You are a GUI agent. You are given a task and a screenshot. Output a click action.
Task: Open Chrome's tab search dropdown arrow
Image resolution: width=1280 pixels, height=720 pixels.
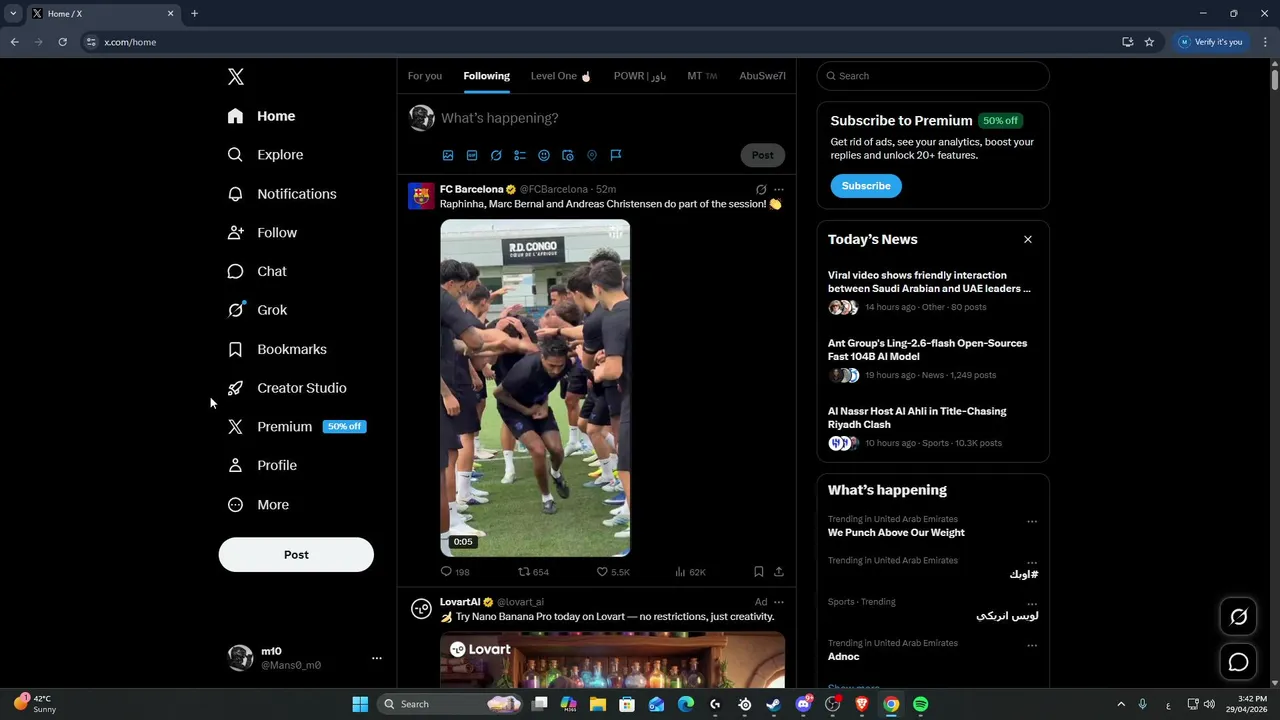click(13, 13)
